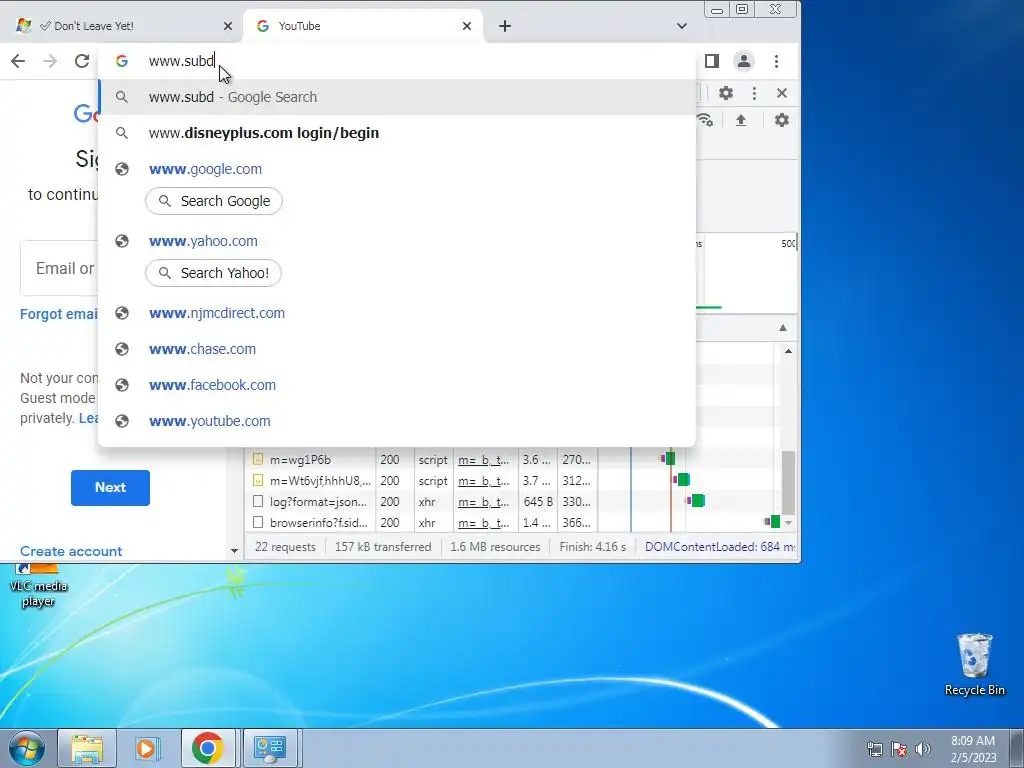The image size is (1024, 768).
Task: Open Chrome three-dot menu
Action: (x=776, y=61)
